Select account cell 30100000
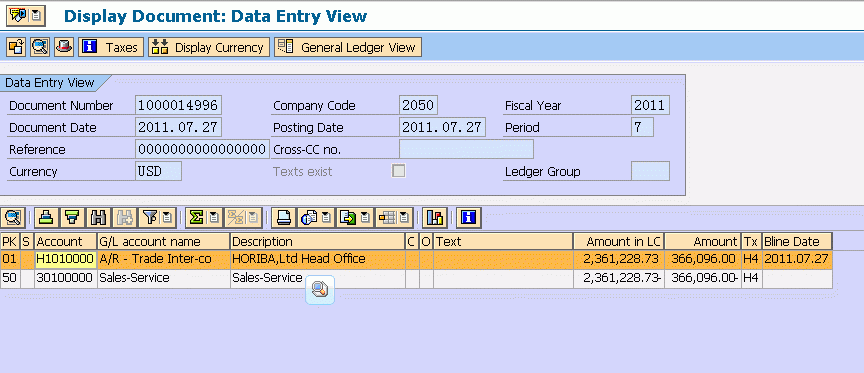864x373 pixels. point(66,278)
